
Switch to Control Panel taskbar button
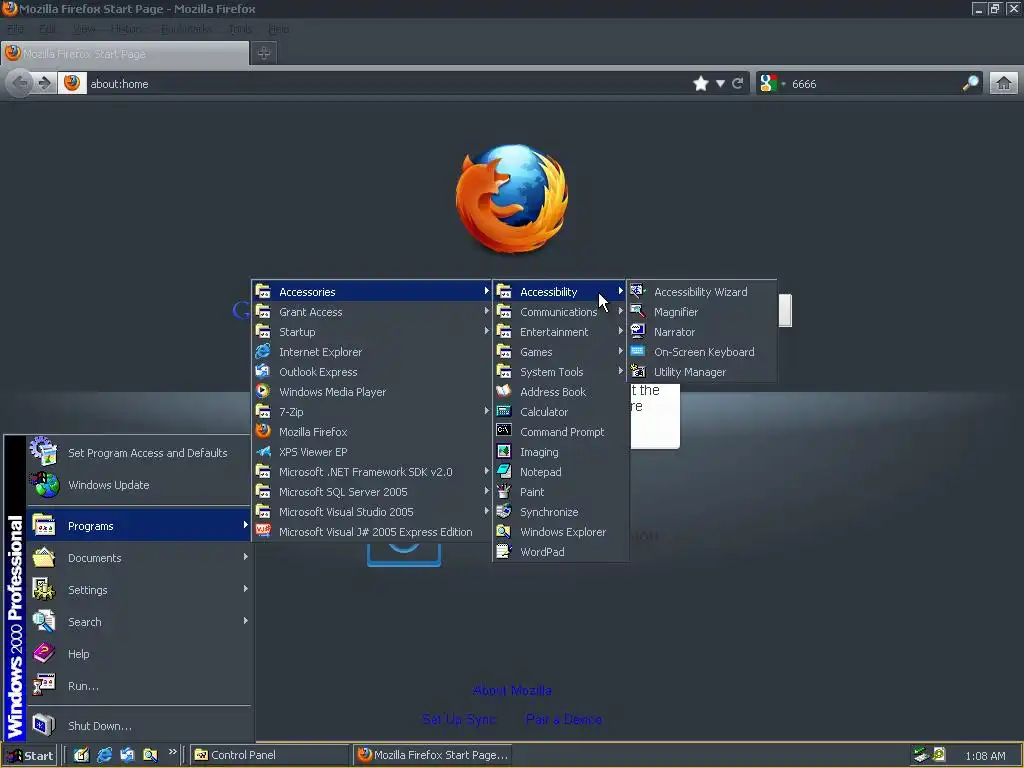(x=270, y=755)
